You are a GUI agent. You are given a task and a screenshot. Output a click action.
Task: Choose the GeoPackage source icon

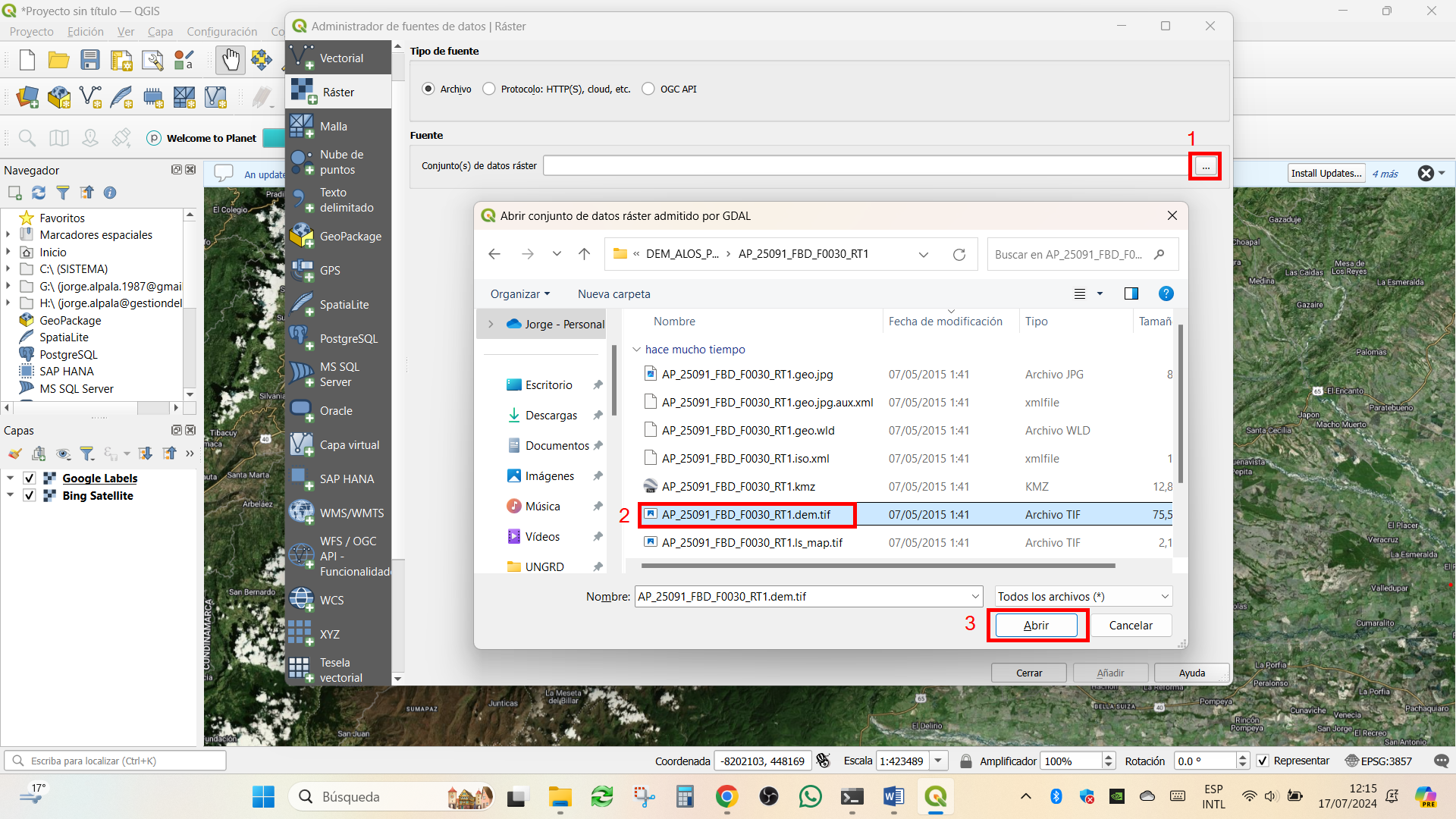302,236
